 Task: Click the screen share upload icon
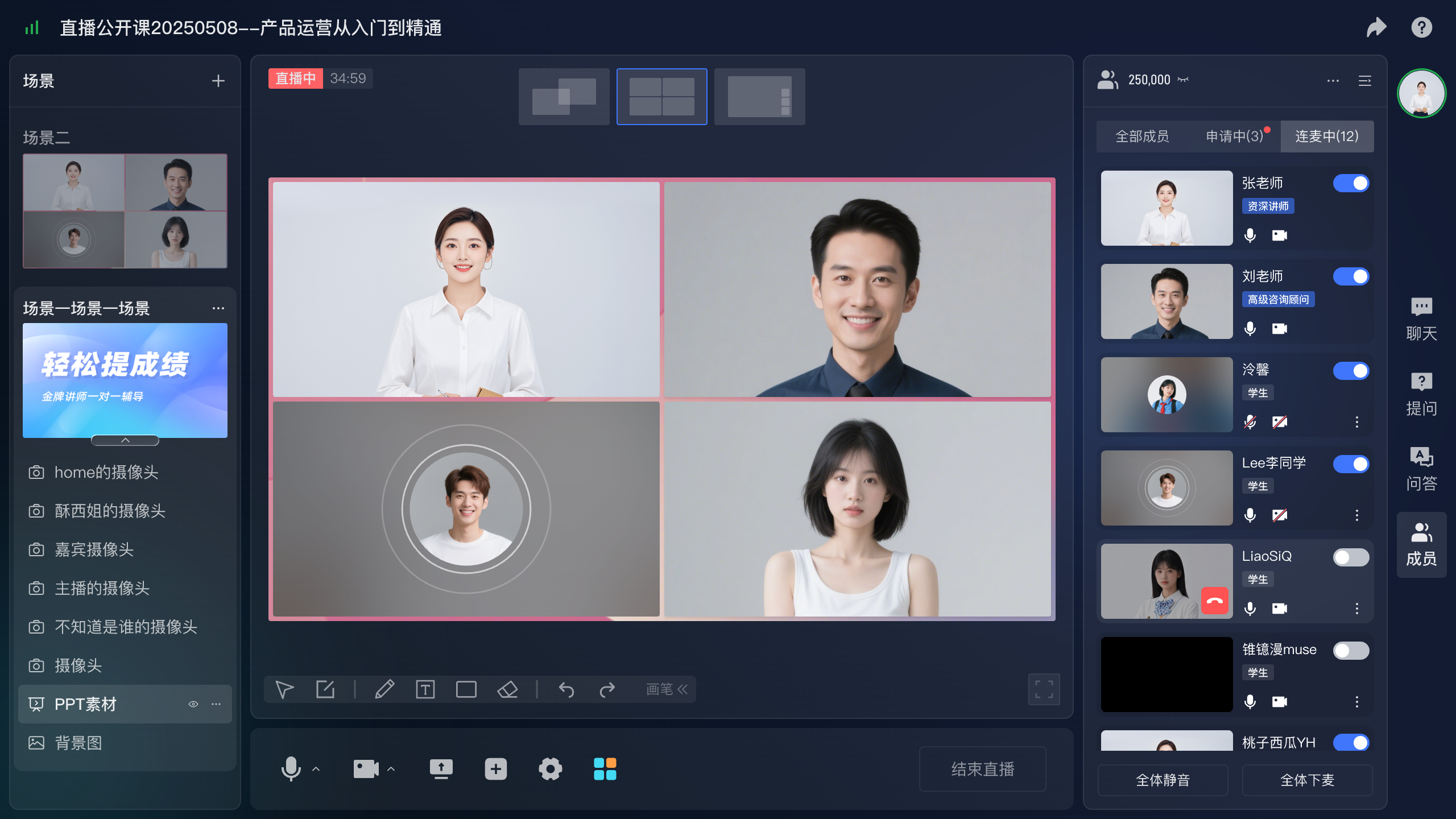point(441,769)
